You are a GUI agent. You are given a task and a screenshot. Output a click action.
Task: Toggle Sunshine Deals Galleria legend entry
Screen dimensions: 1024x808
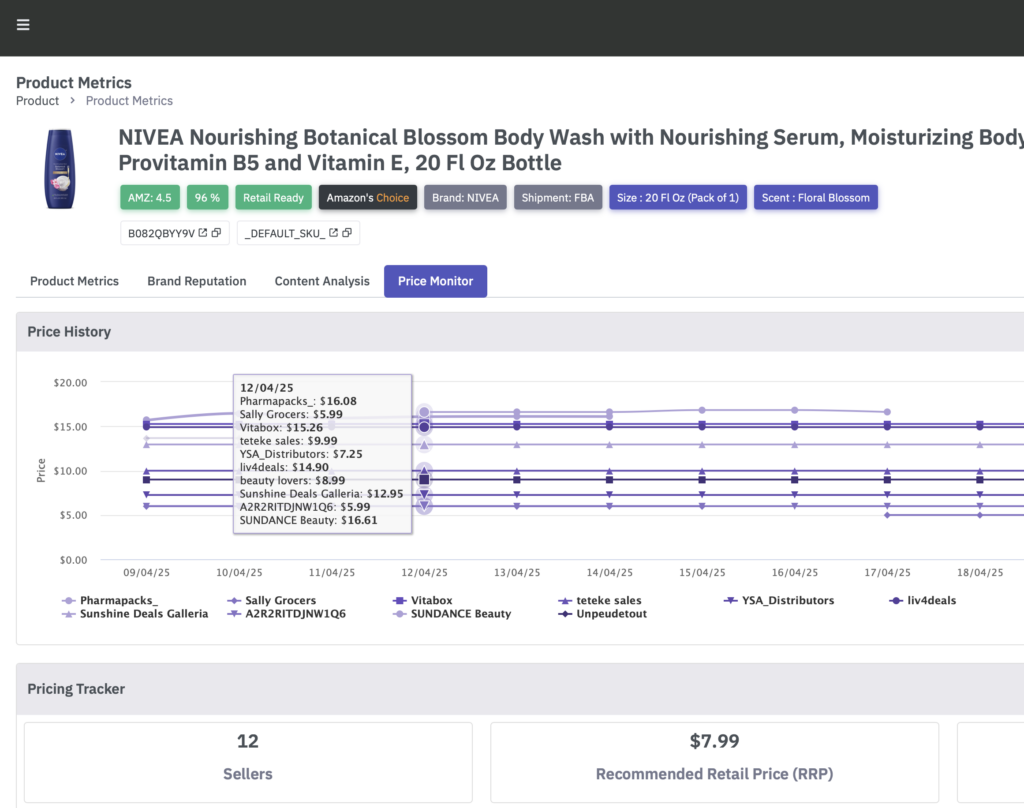pyautogui.click(x=135, y=613)
